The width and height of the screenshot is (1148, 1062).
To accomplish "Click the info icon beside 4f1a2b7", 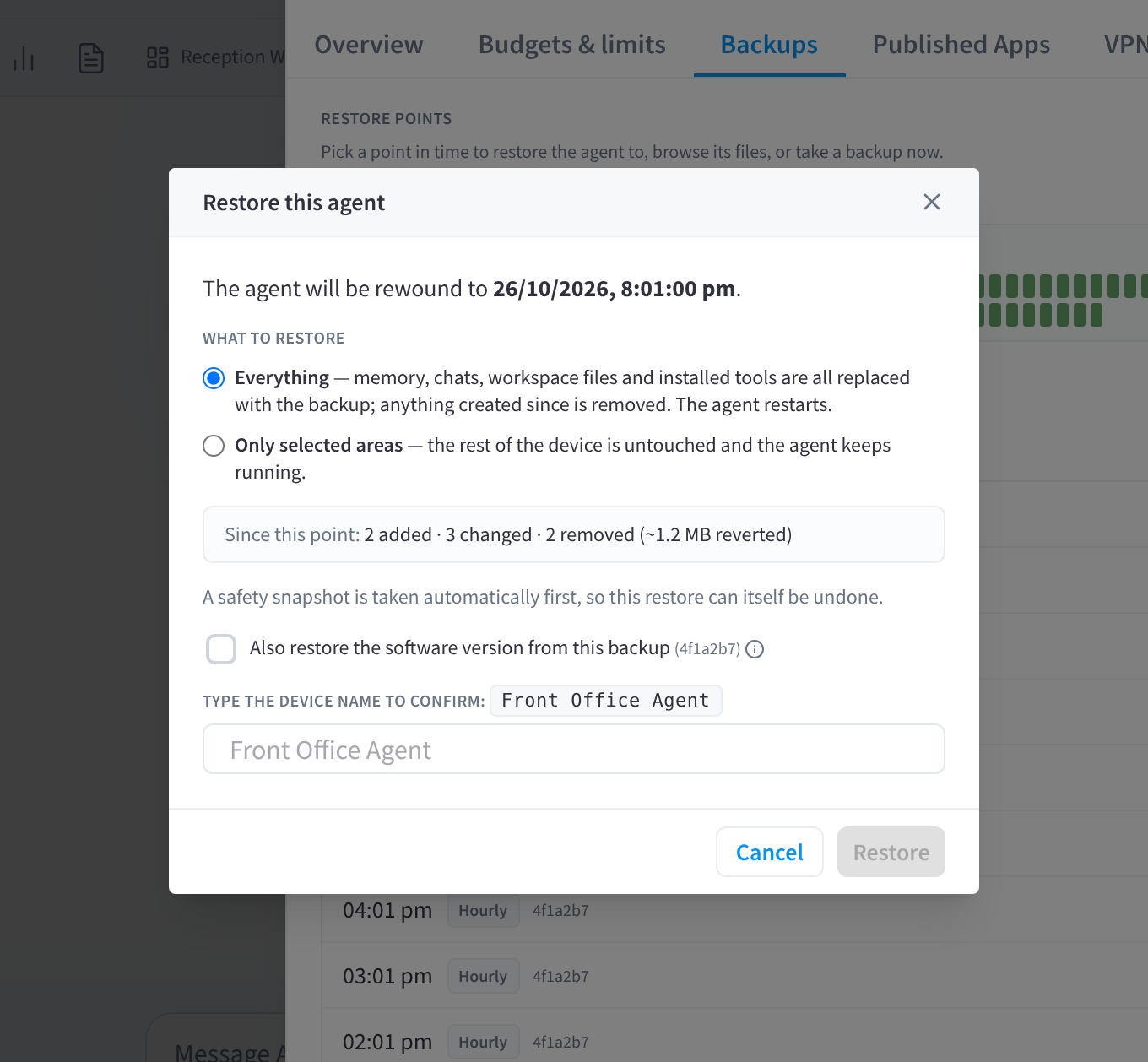I will tap(755, 649).
